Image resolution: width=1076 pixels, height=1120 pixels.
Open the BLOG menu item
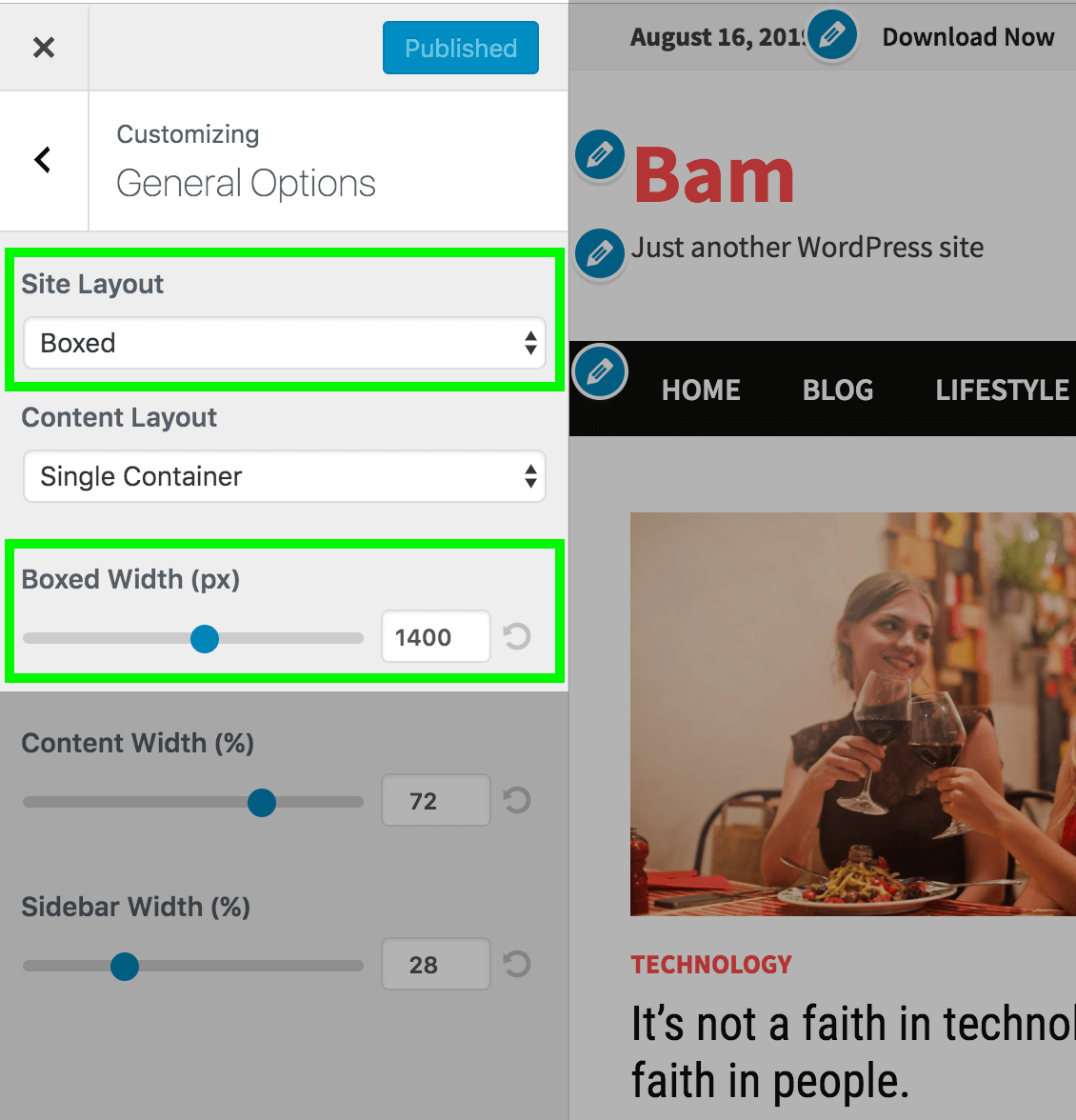point(838,390)
